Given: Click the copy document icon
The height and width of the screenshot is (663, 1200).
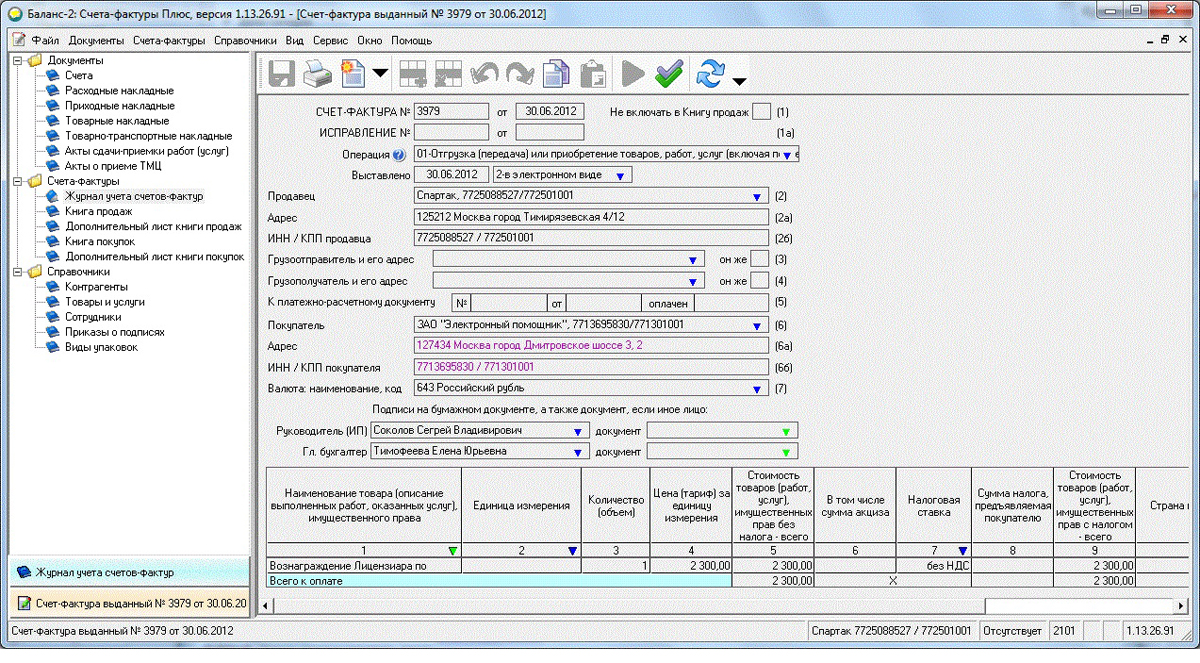Looking at the screenshot, I should pos(557,74).
